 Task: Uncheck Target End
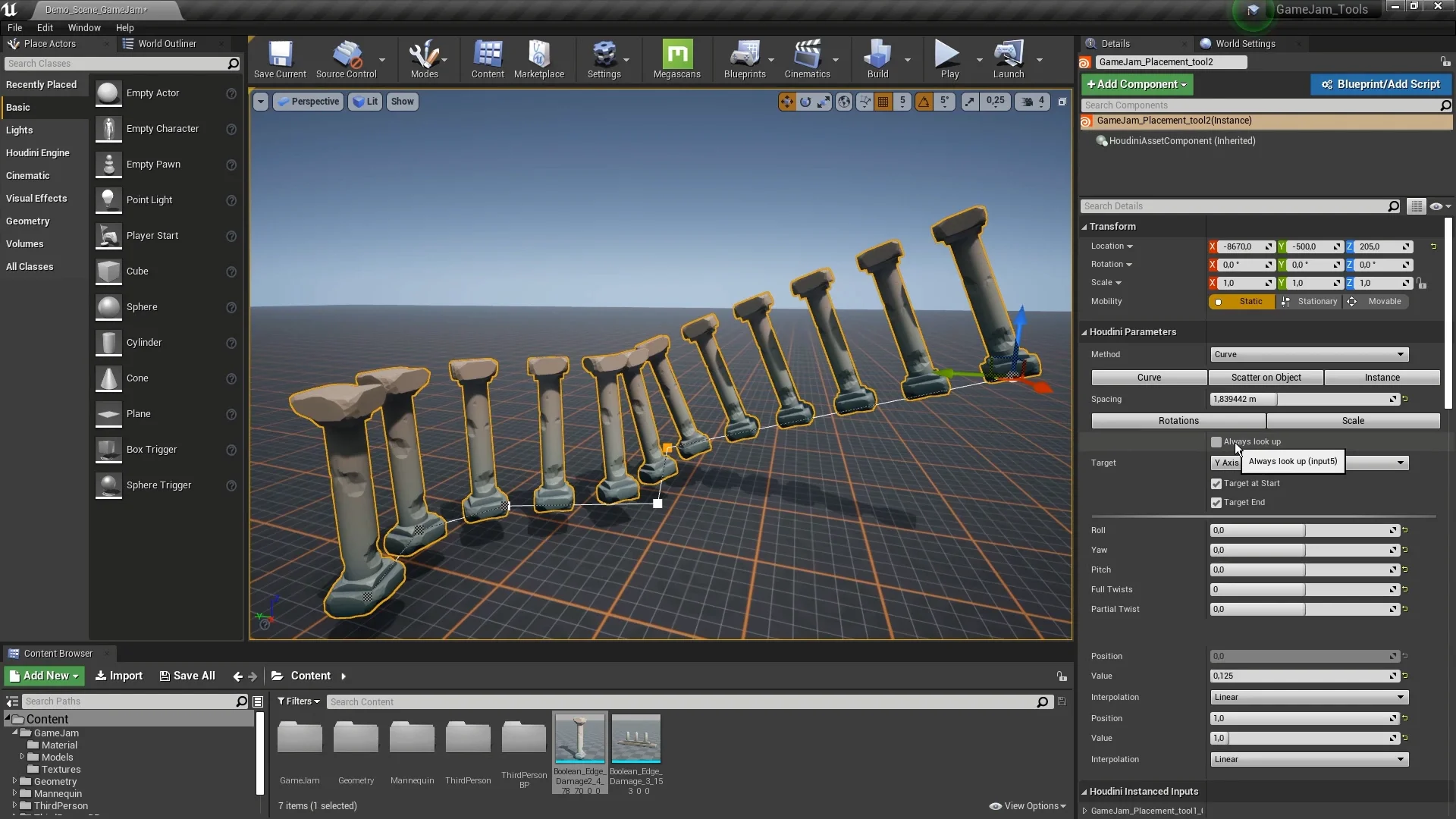[1216, 503]
